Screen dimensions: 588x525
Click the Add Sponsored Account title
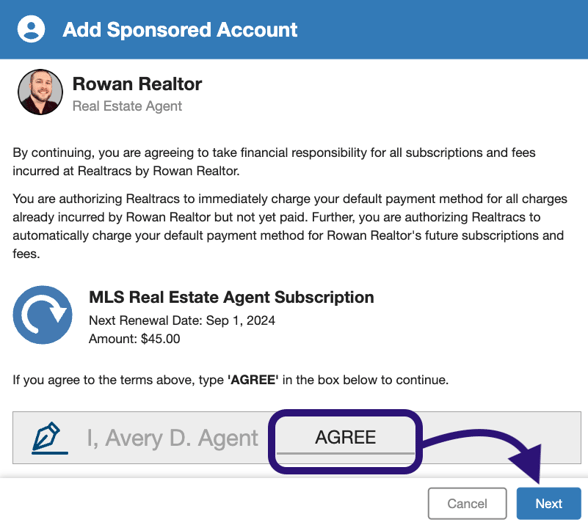pos(180,30)
